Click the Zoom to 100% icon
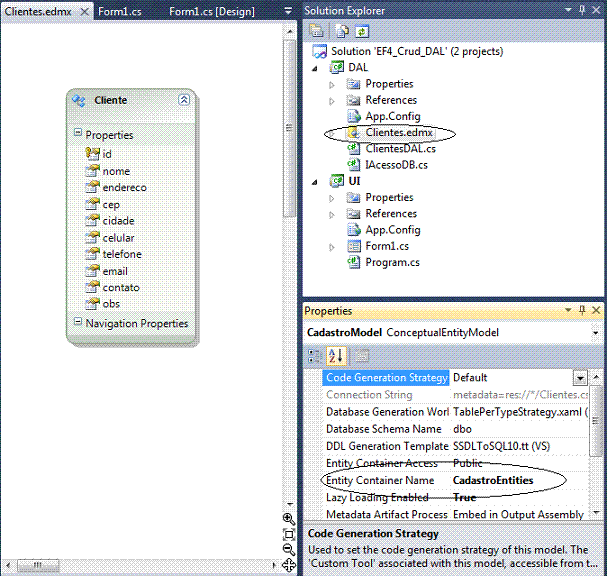Image resolution: width=607 pixels, height=576 pixels. (x=289, y=534)
